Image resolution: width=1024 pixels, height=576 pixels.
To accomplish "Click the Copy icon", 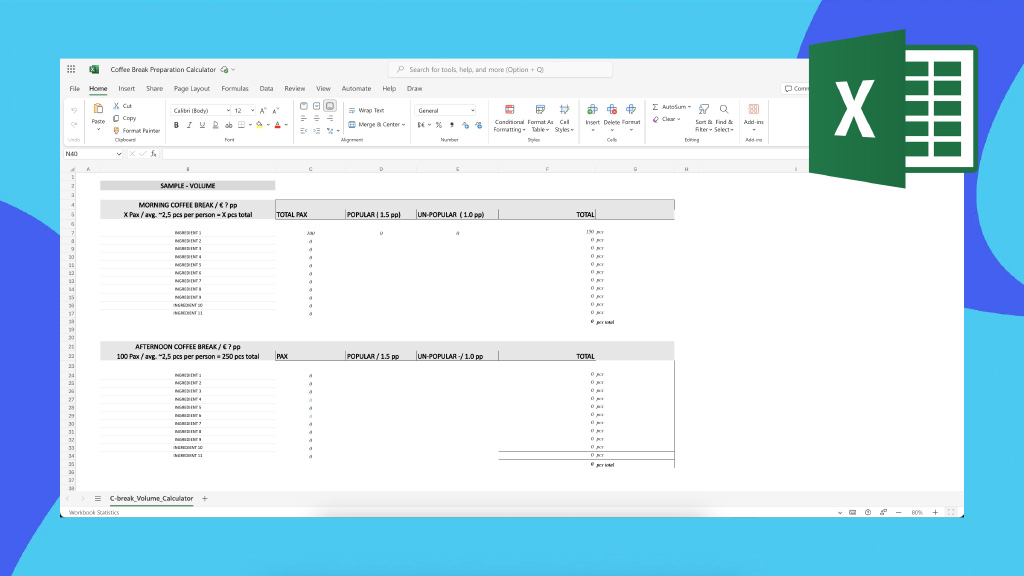I will (116, 118).
